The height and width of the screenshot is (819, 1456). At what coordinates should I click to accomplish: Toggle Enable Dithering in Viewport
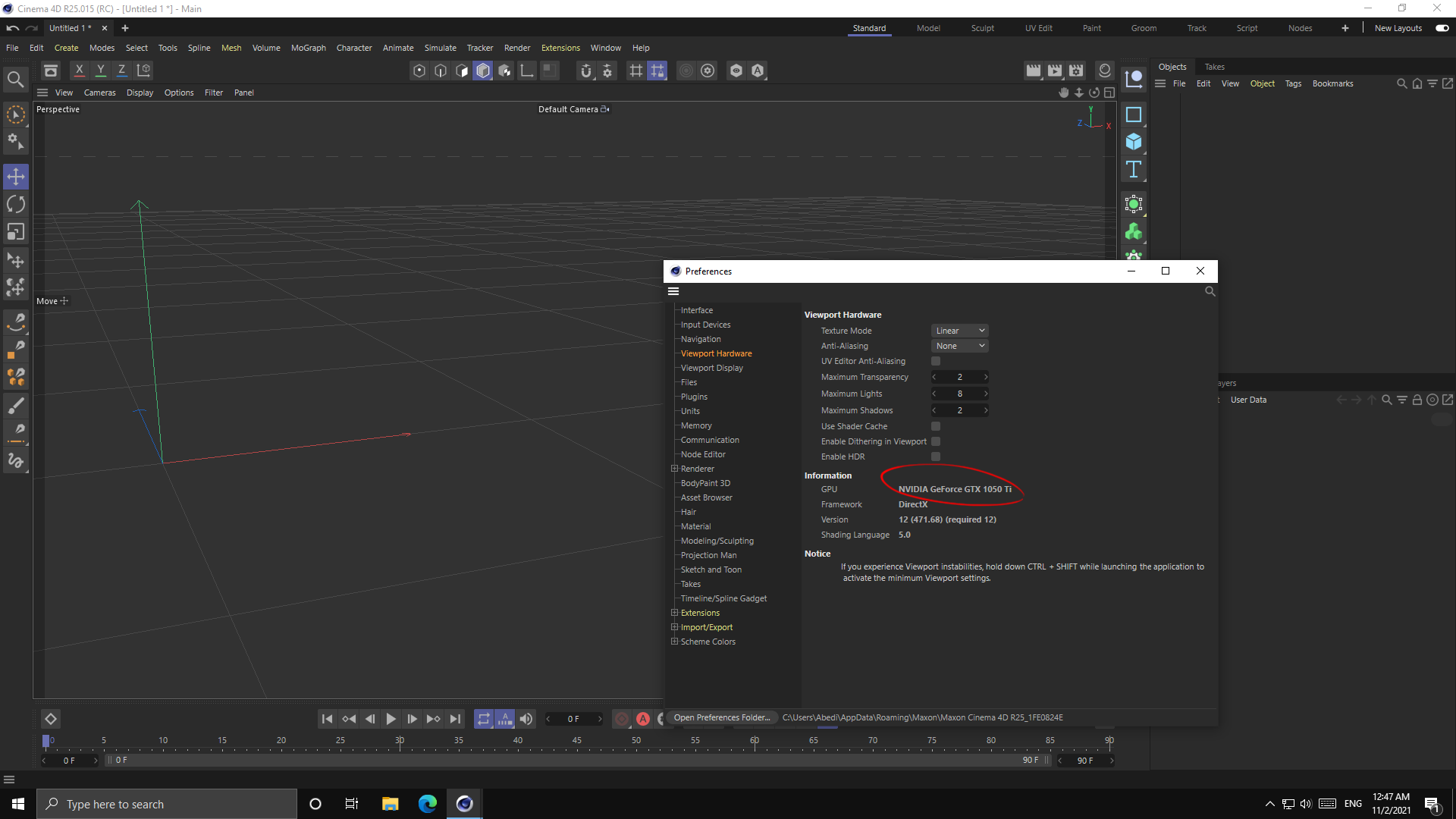coord(935,441)
